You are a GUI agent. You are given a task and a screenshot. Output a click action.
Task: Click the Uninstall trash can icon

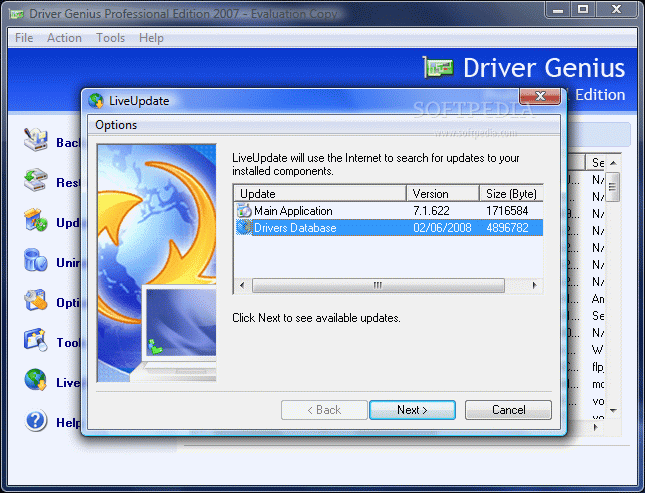pos(35,260)
